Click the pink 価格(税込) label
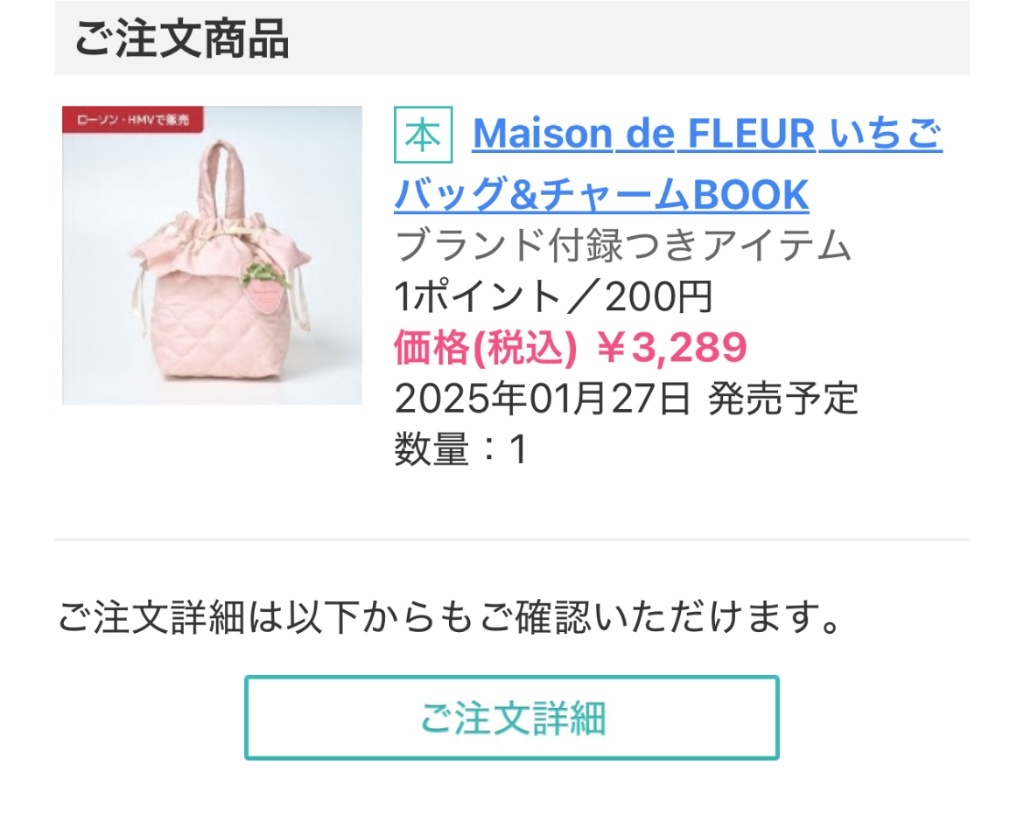The height and width of the screenshot is (820, 1024). 486,348
